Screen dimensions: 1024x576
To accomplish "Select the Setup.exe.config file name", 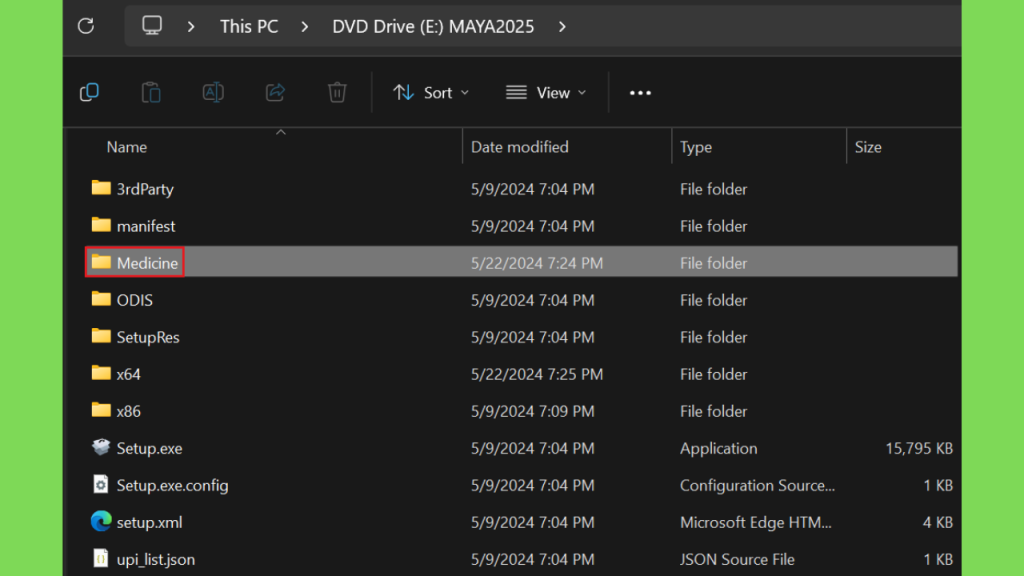I will click(172, 486).
